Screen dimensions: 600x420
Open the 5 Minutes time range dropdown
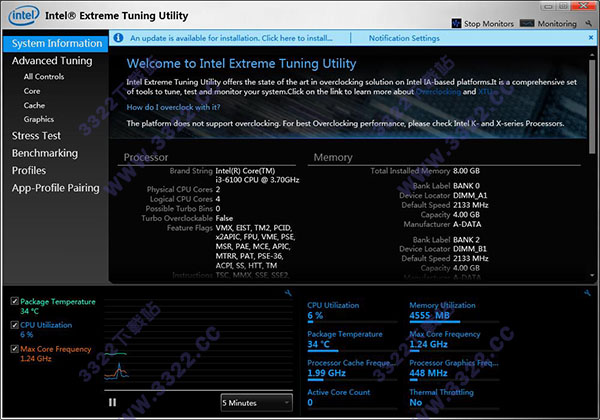pos(256,403)
